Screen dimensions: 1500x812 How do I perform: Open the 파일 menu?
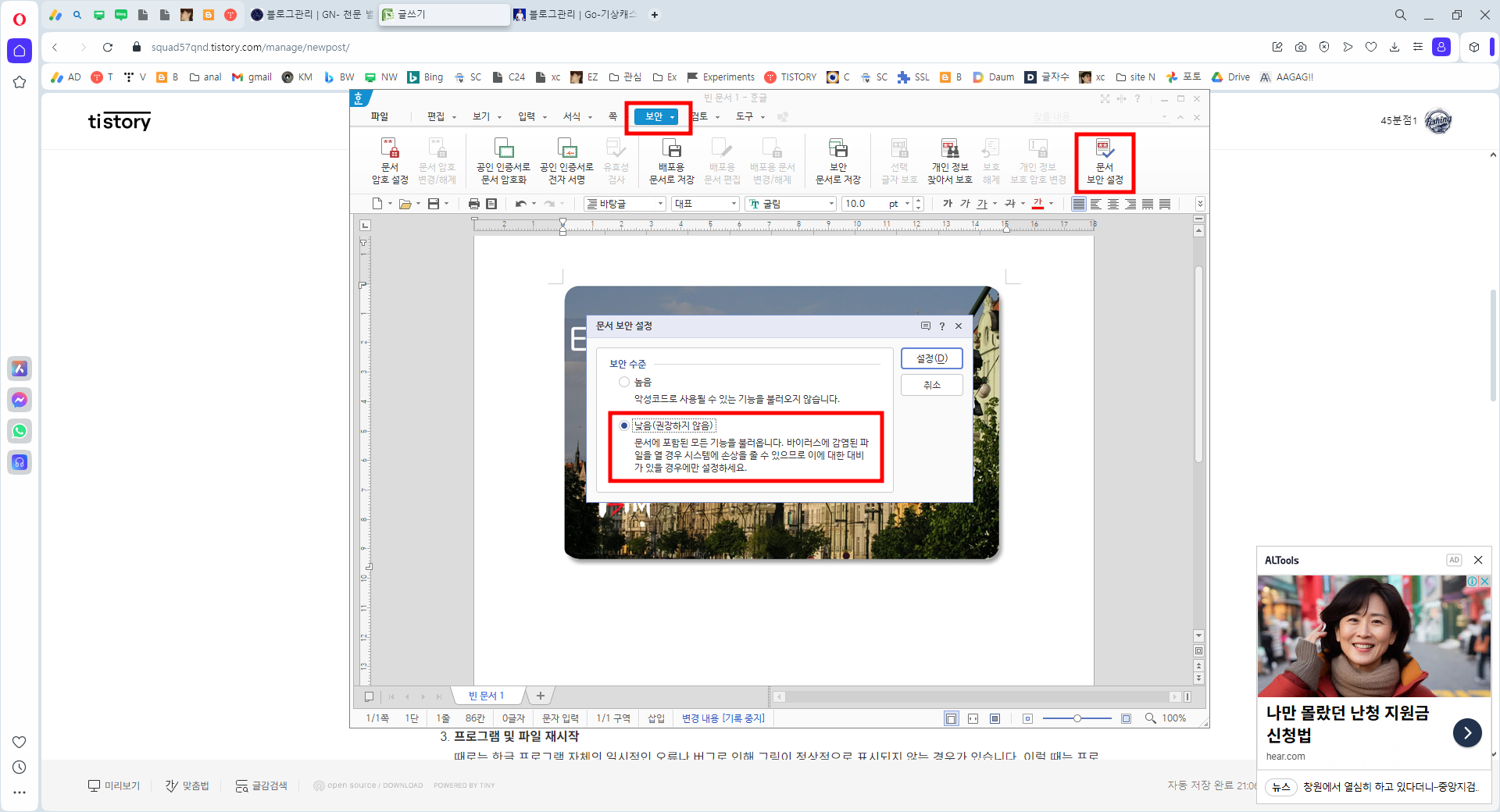point(380,116)
